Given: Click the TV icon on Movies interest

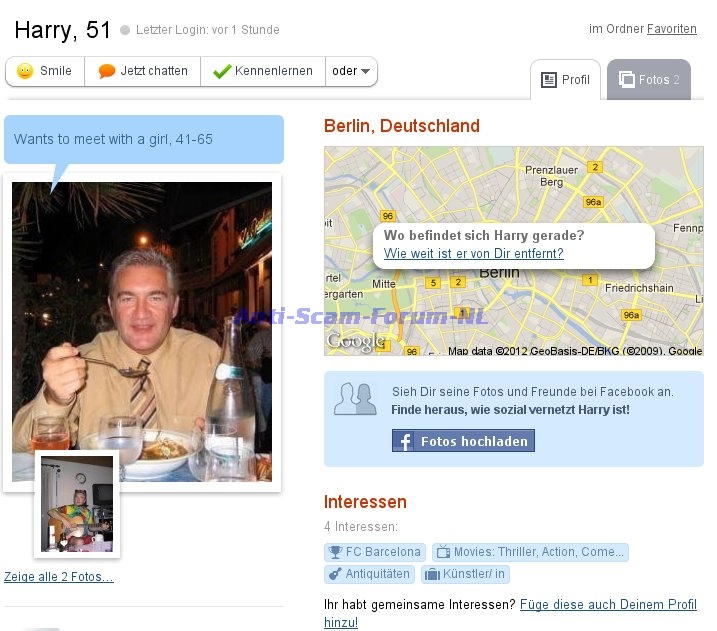Looking at the screenshot, I should pyautogui.click(x=442, y=552).
